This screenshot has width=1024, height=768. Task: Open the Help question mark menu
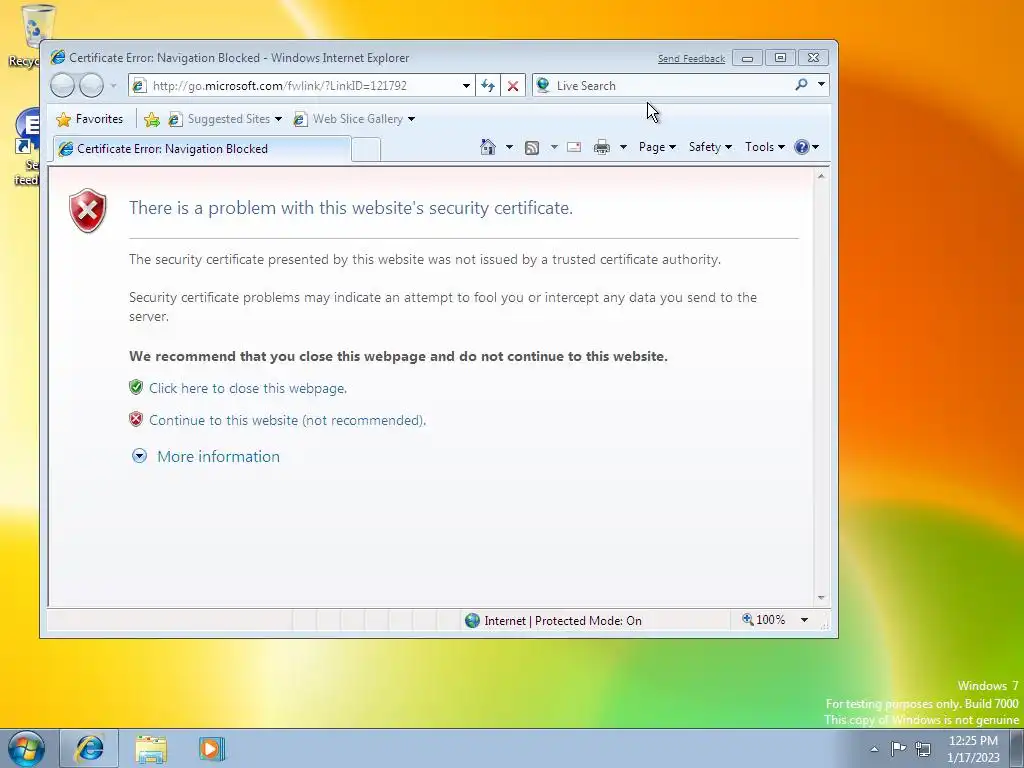807,147
